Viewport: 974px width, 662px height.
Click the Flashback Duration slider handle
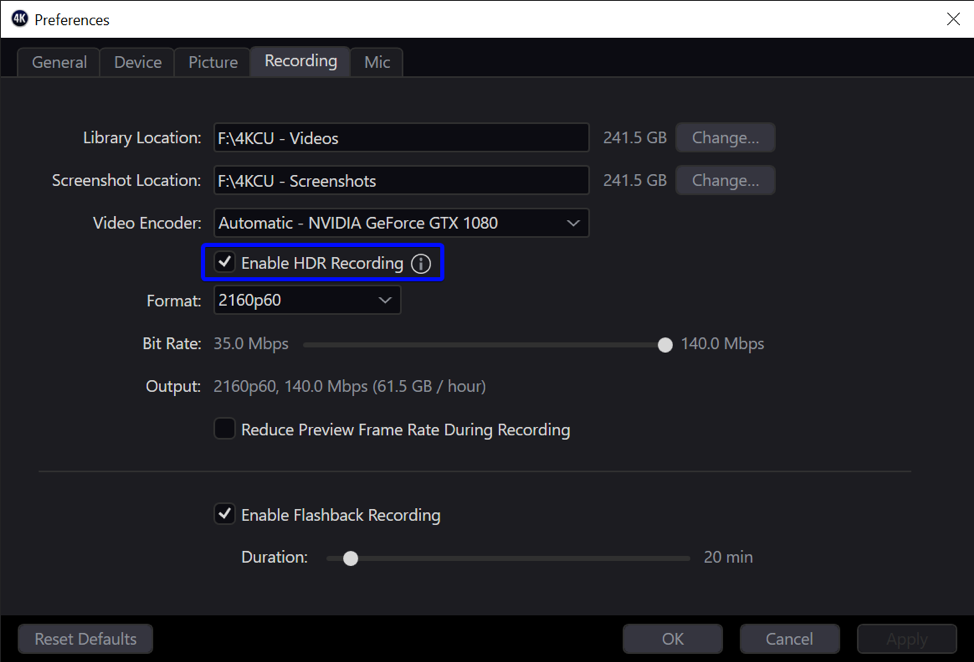pos(350,558)
